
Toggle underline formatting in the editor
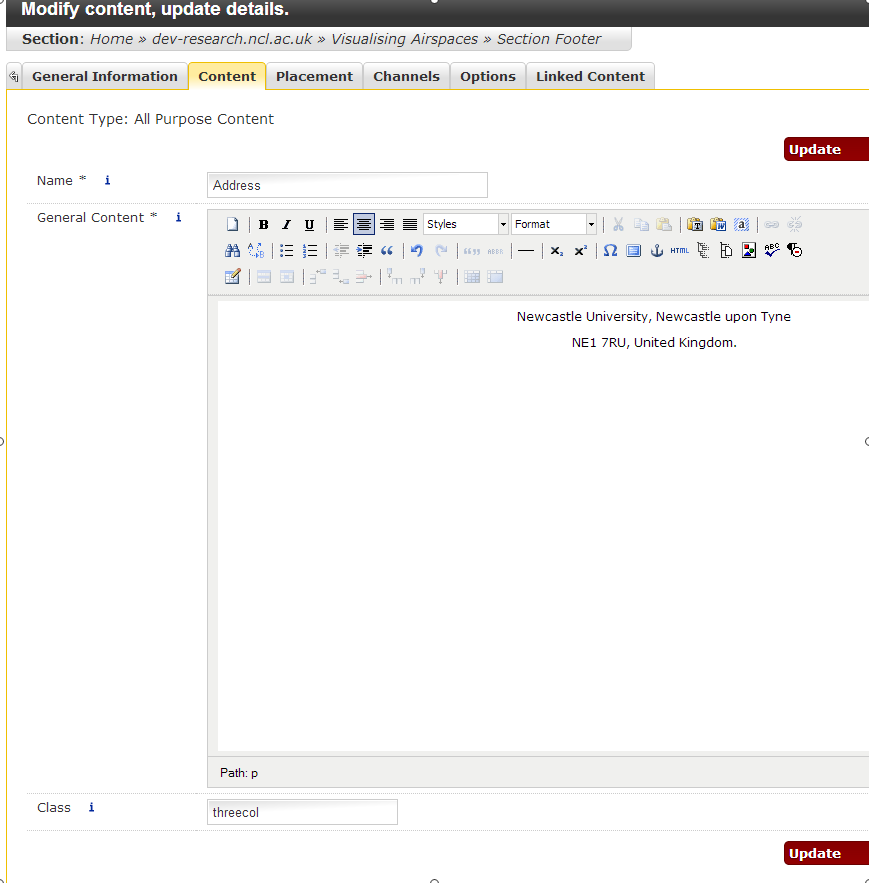(x=309, y=225)
